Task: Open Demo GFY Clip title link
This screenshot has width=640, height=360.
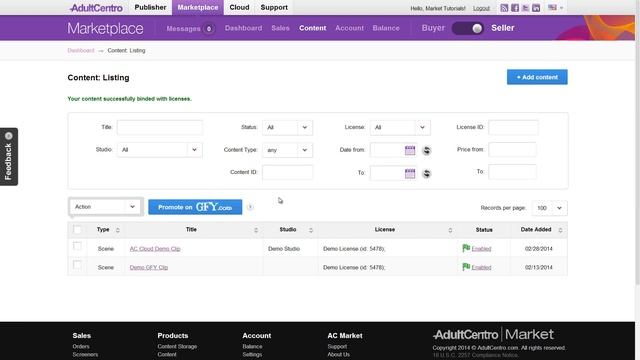Action: tap(149, 267)
